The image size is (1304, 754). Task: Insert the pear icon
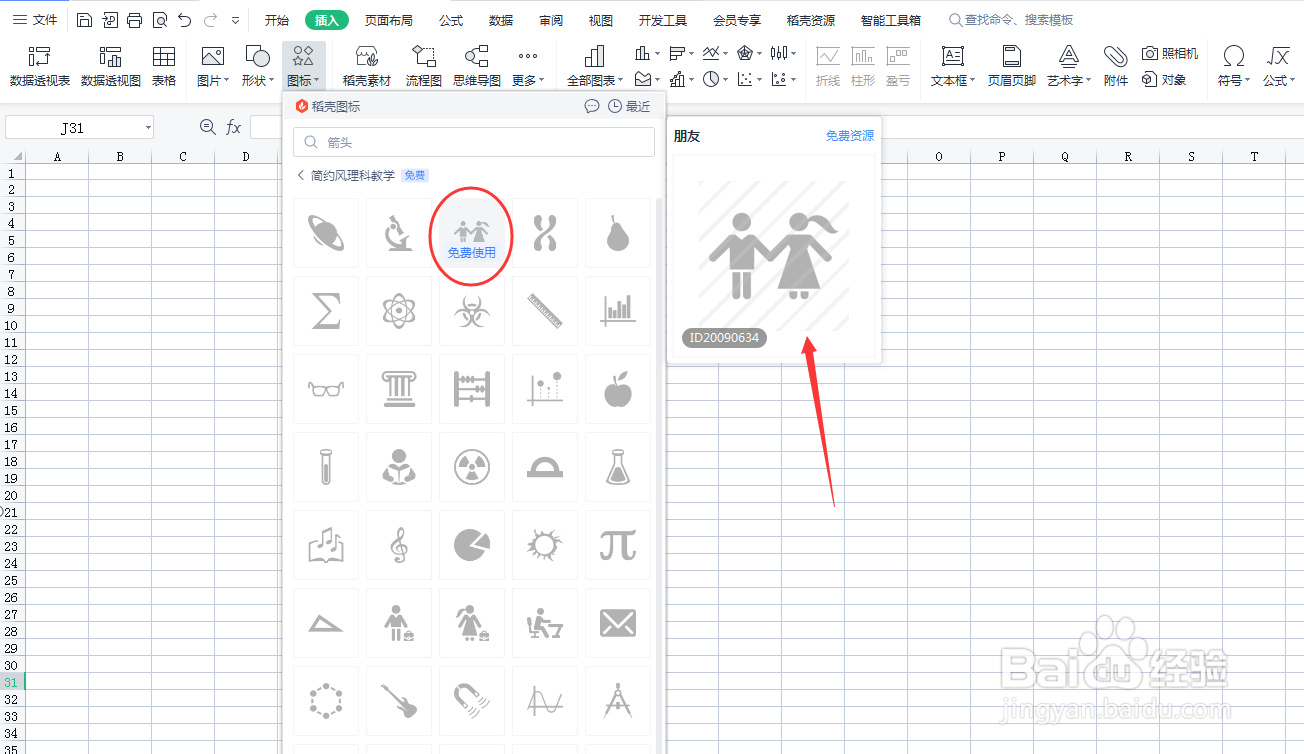tap(618, 232)
